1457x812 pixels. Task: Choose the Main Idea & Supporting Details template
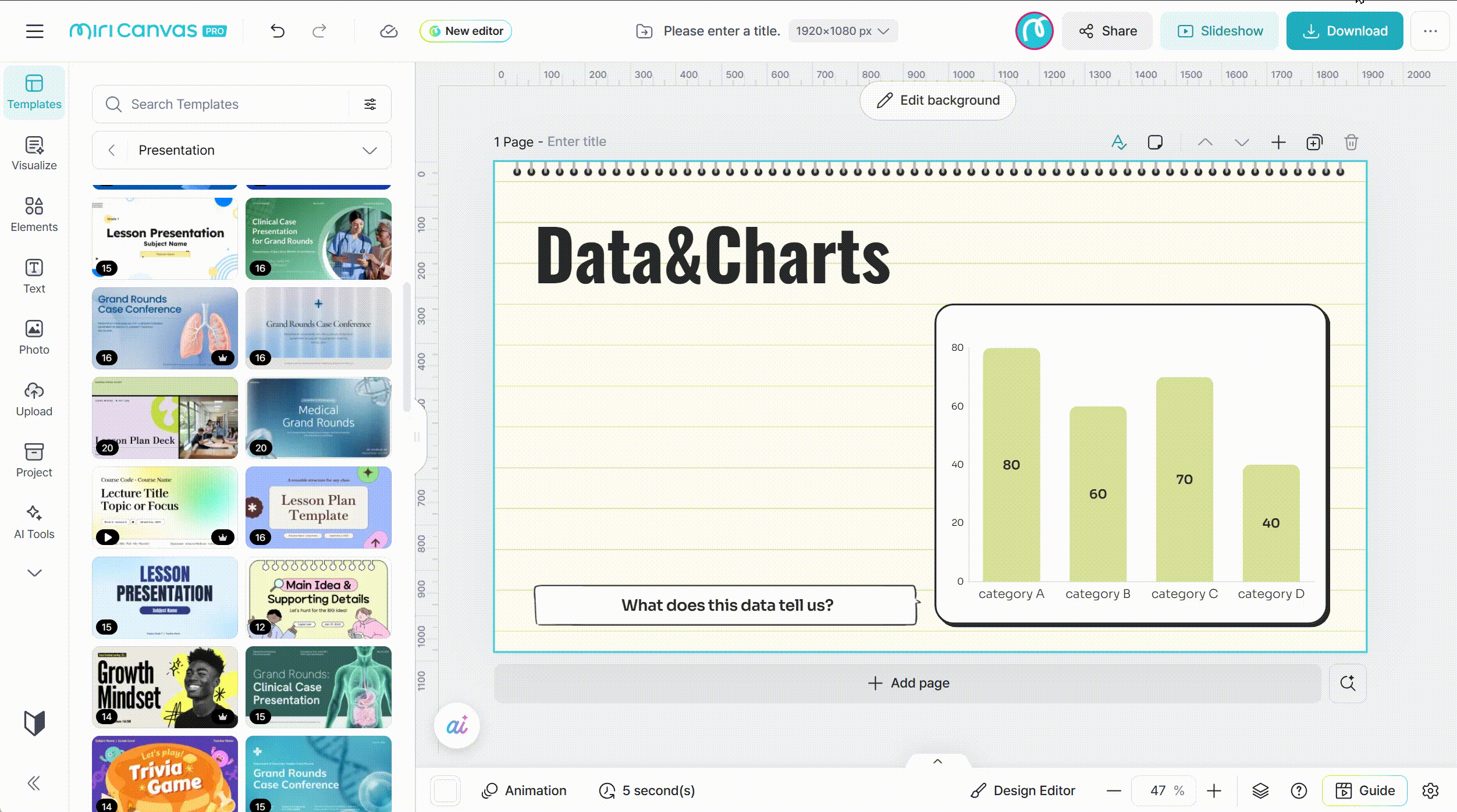(x=318, y=597)
